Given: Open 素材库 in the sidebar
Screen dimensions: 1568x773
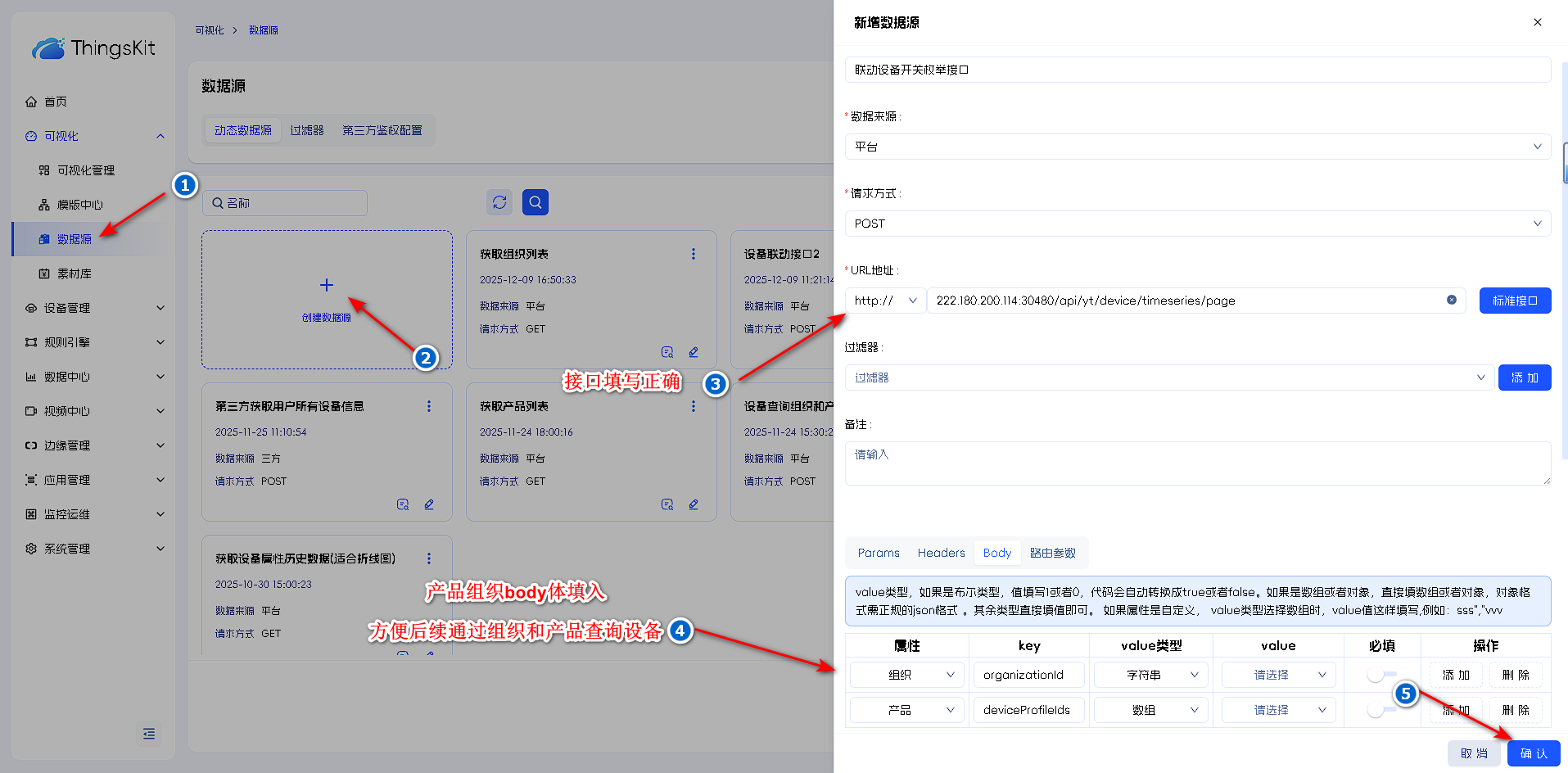Looking at the screenshot, I should coord(74,273).
